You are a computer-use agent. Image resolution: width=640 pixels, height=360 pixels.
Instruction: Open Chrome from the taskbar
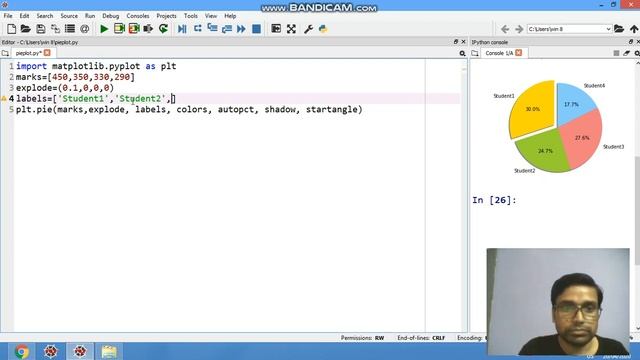point(21,351)
